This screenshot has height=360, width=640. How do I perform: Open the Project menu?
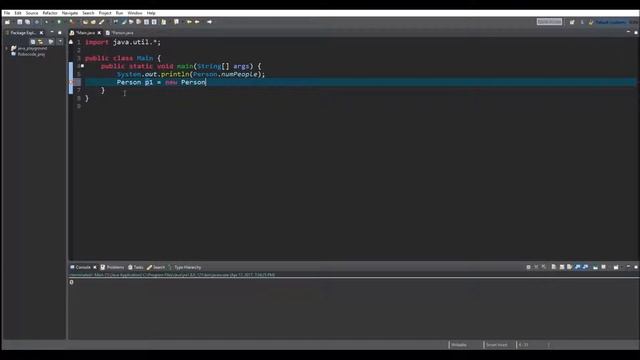tap(105, 13)
